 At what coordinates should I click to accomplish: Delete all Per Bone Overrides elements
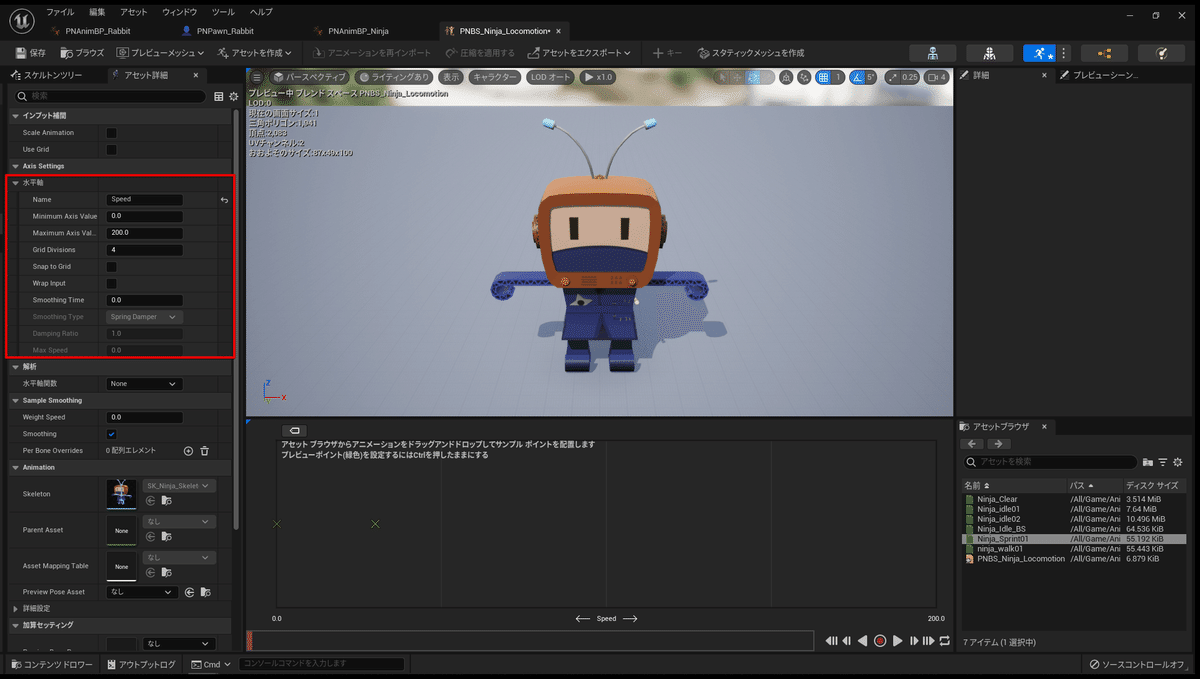(x=205, y=451)
